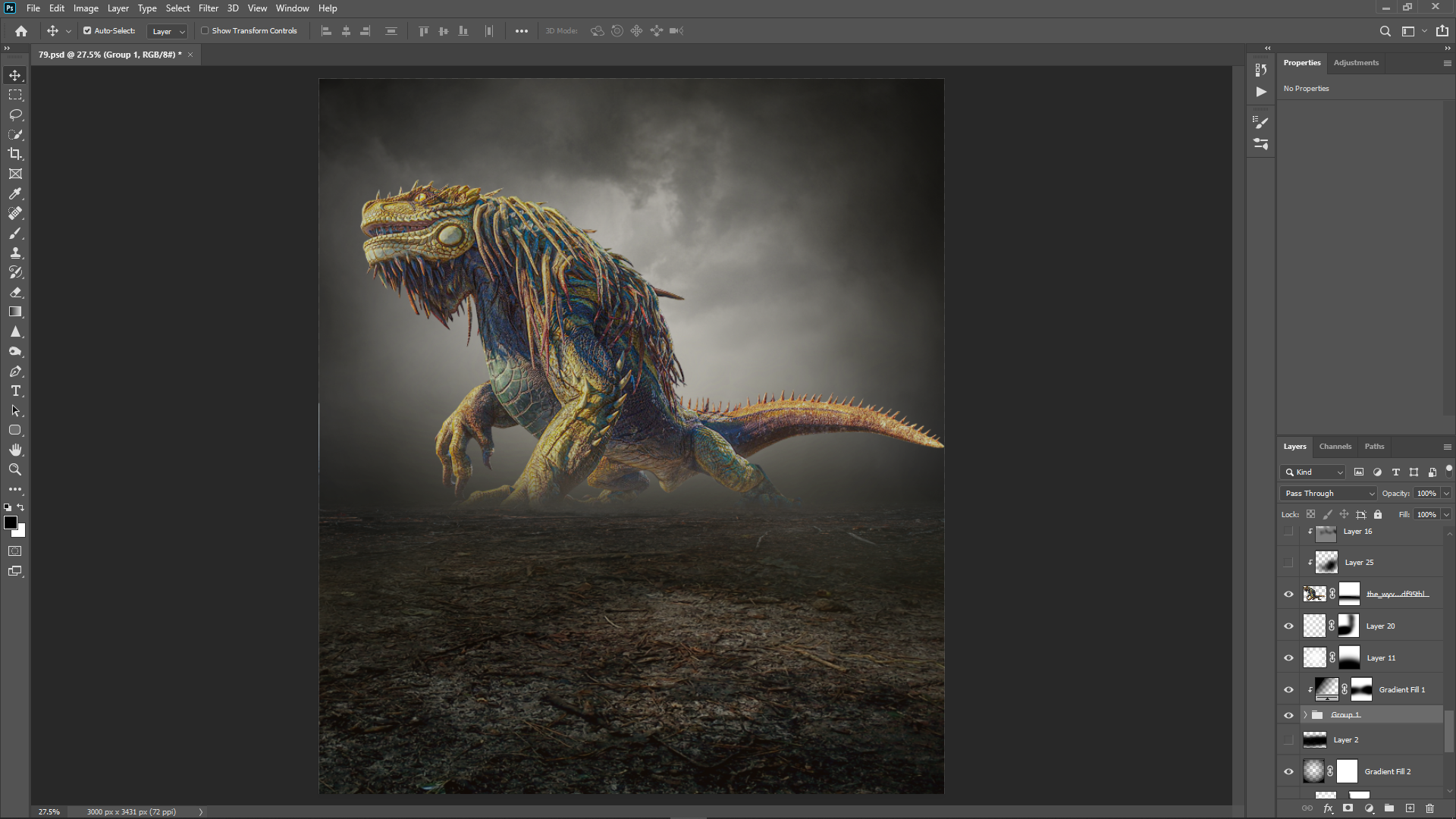Hide Gradient Fill 1 layer eye
Screen dimensions: 1456x819
tap(1288, 690)
